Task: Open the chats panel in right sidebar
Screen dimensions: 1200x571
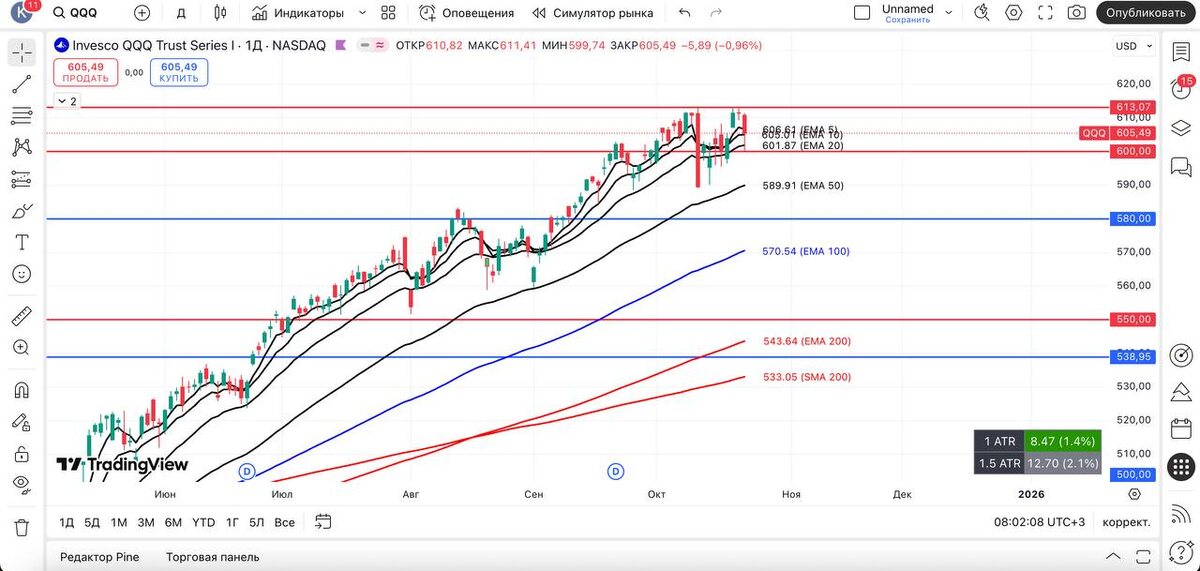Action: pos(1182,167)
